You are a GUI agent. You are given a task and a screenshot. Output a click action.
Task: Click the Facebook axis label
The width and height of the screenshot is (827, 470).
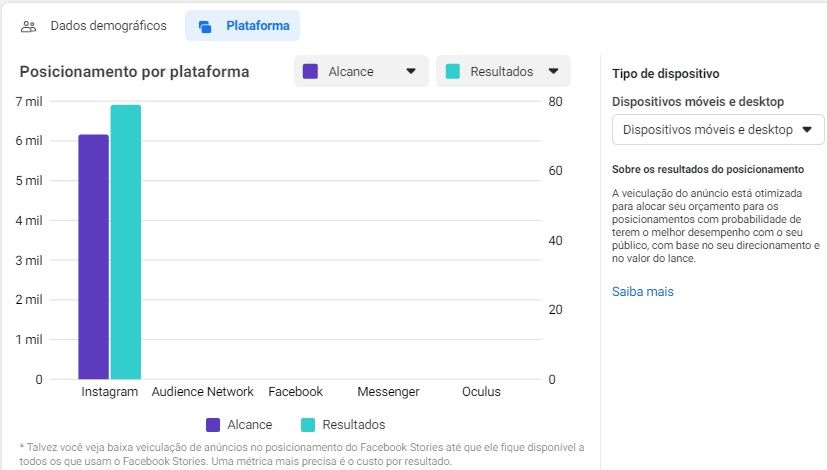(x=295, y=392)
